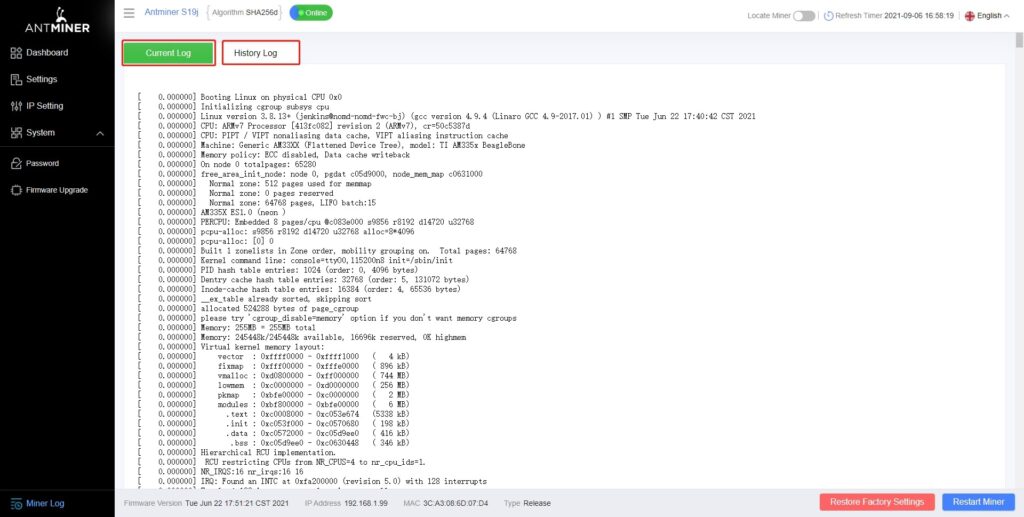Click Restore Factory Settings button
Screen dimensions: 1024x517
877,502
